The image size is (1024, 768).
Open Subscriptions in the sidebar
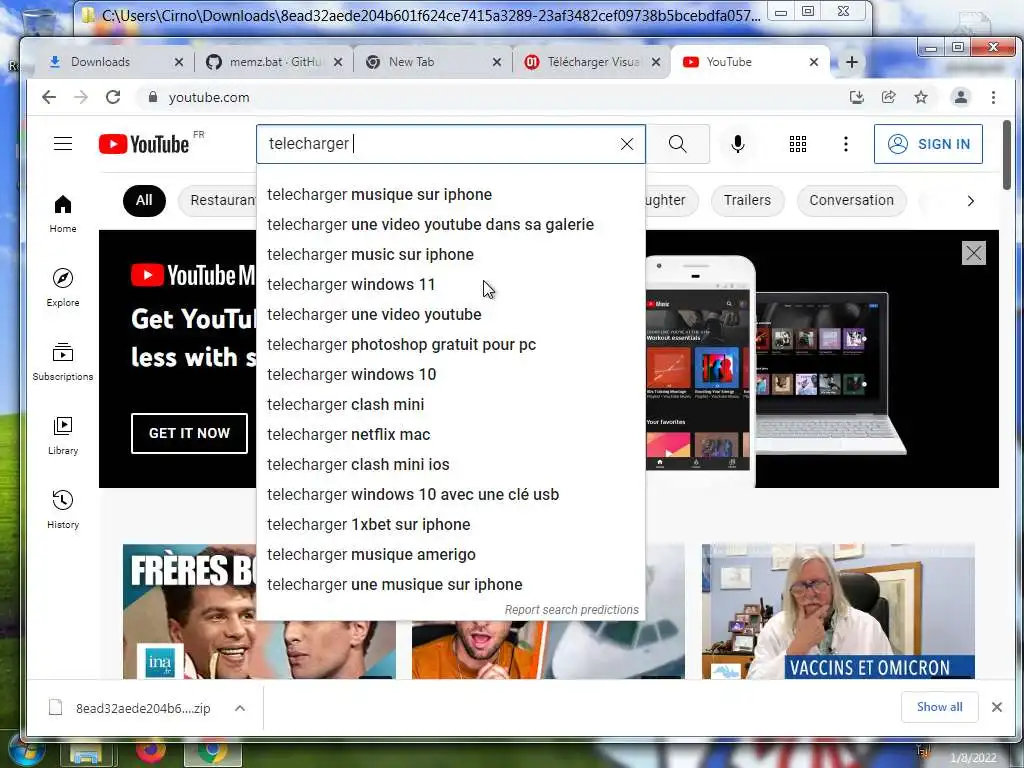pyautogui.click(x=63, y=361)
